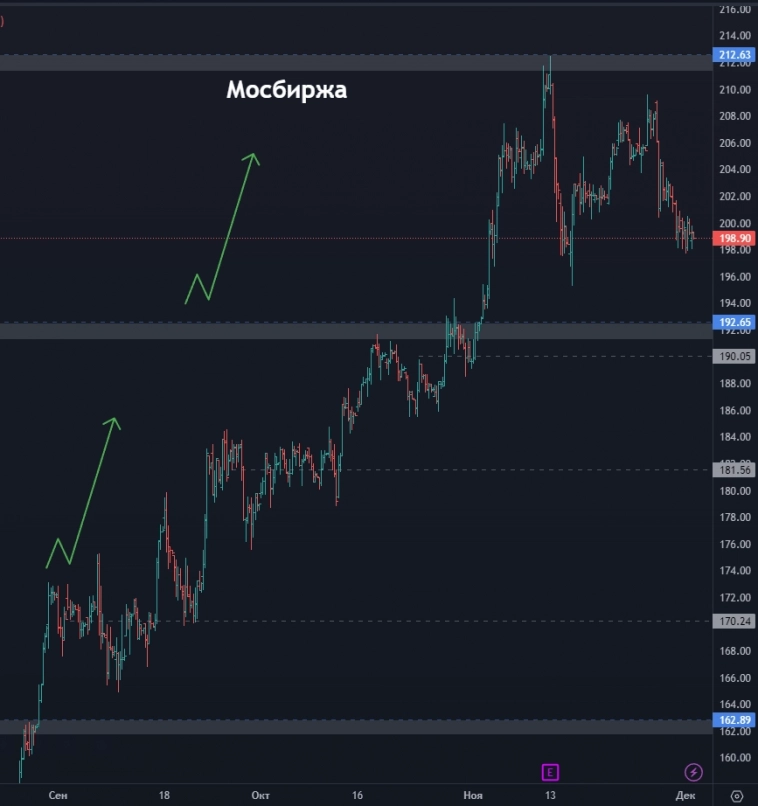Click the 192.65 blue price label

pos(734,322)
